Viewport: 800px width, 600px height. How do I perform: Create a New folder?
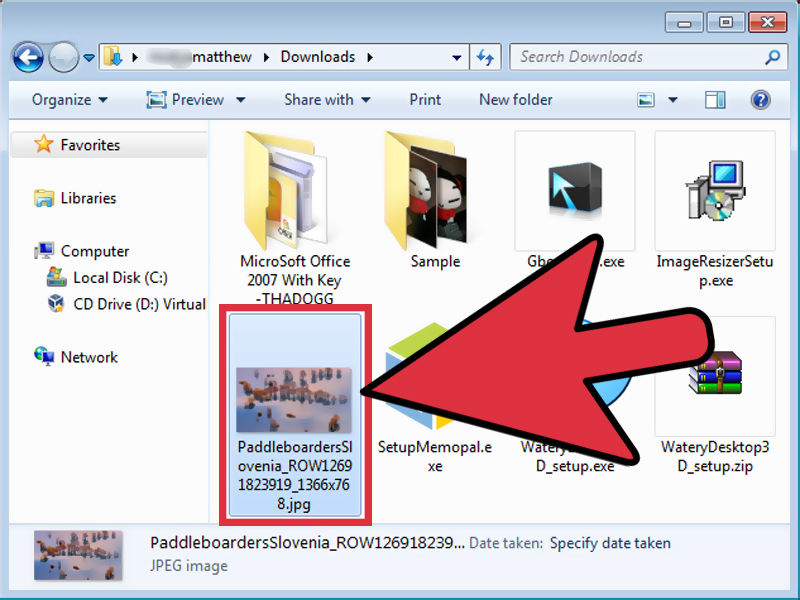(515, 99)
